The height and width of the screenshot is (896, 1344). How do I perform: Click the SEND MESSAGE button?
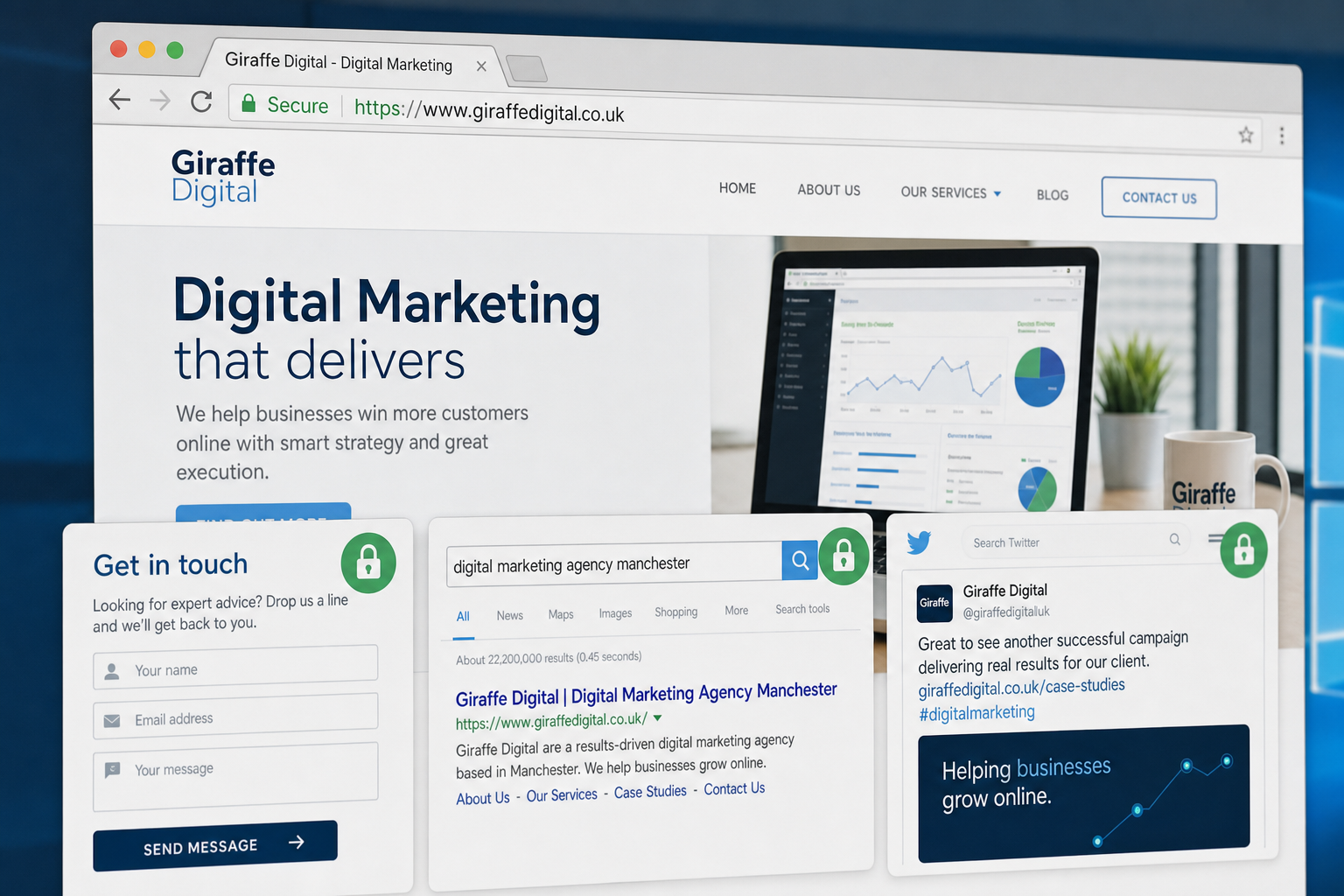point(215,845)
